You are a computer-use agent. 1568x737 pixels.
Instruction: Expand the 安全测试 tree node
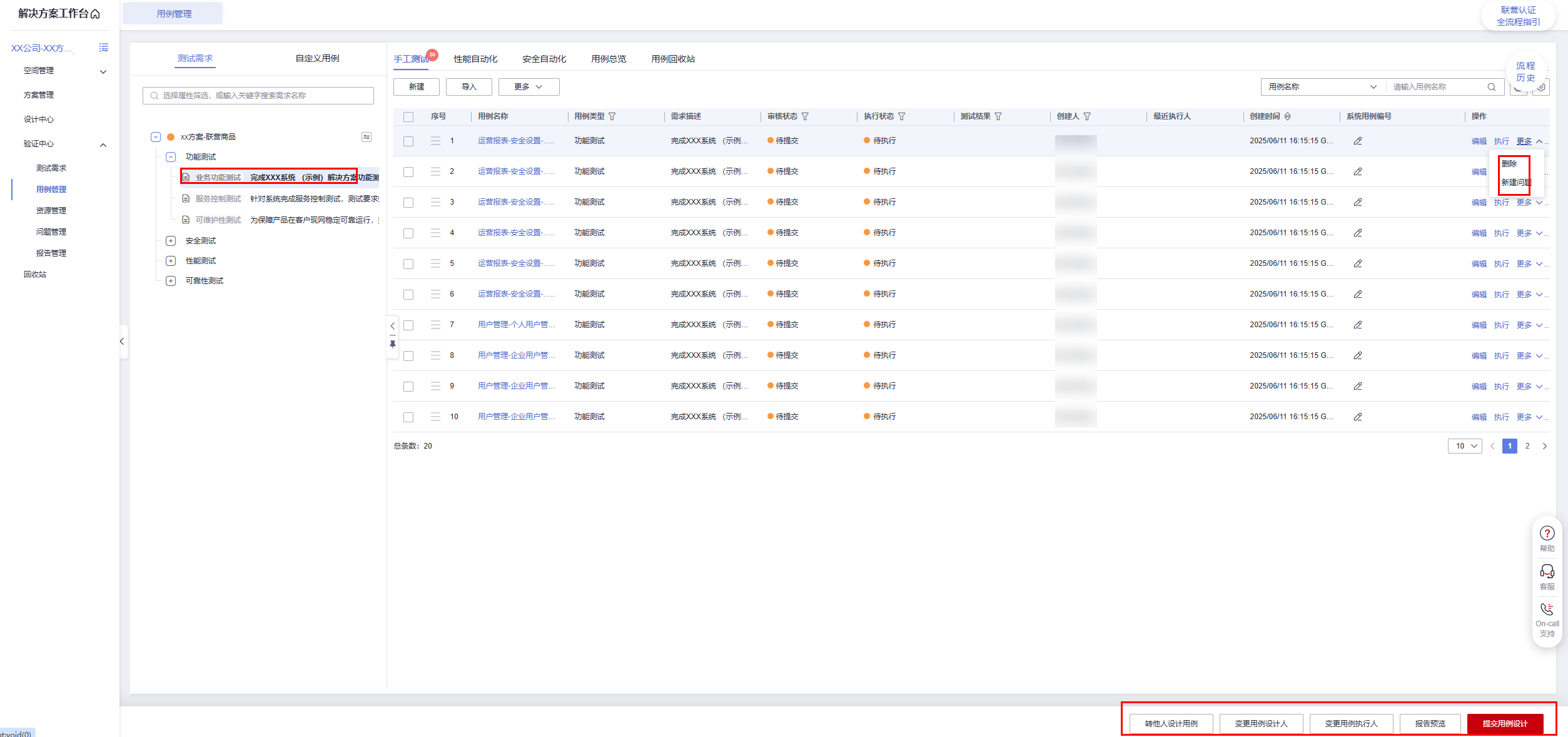171,241
